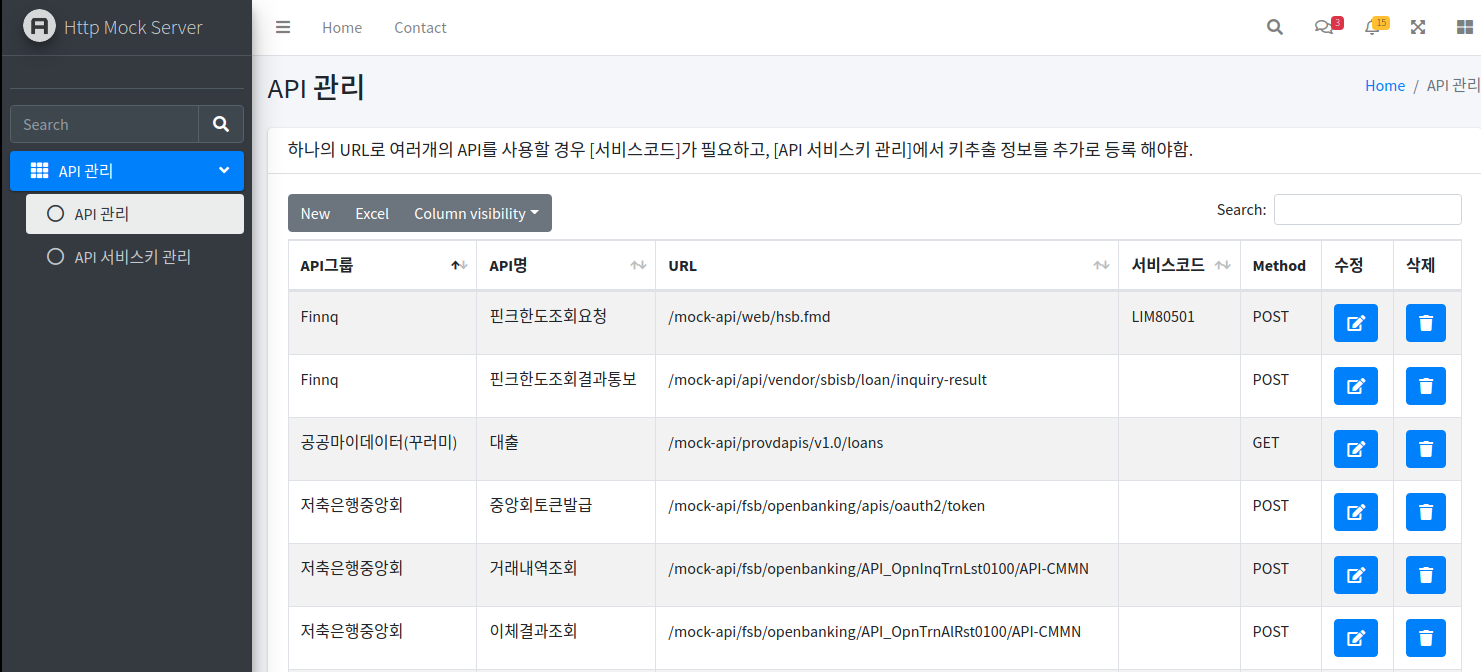Screen dimensions: 1481x672
Task: Open Contact in top navbar
Action: click(420, 27)
